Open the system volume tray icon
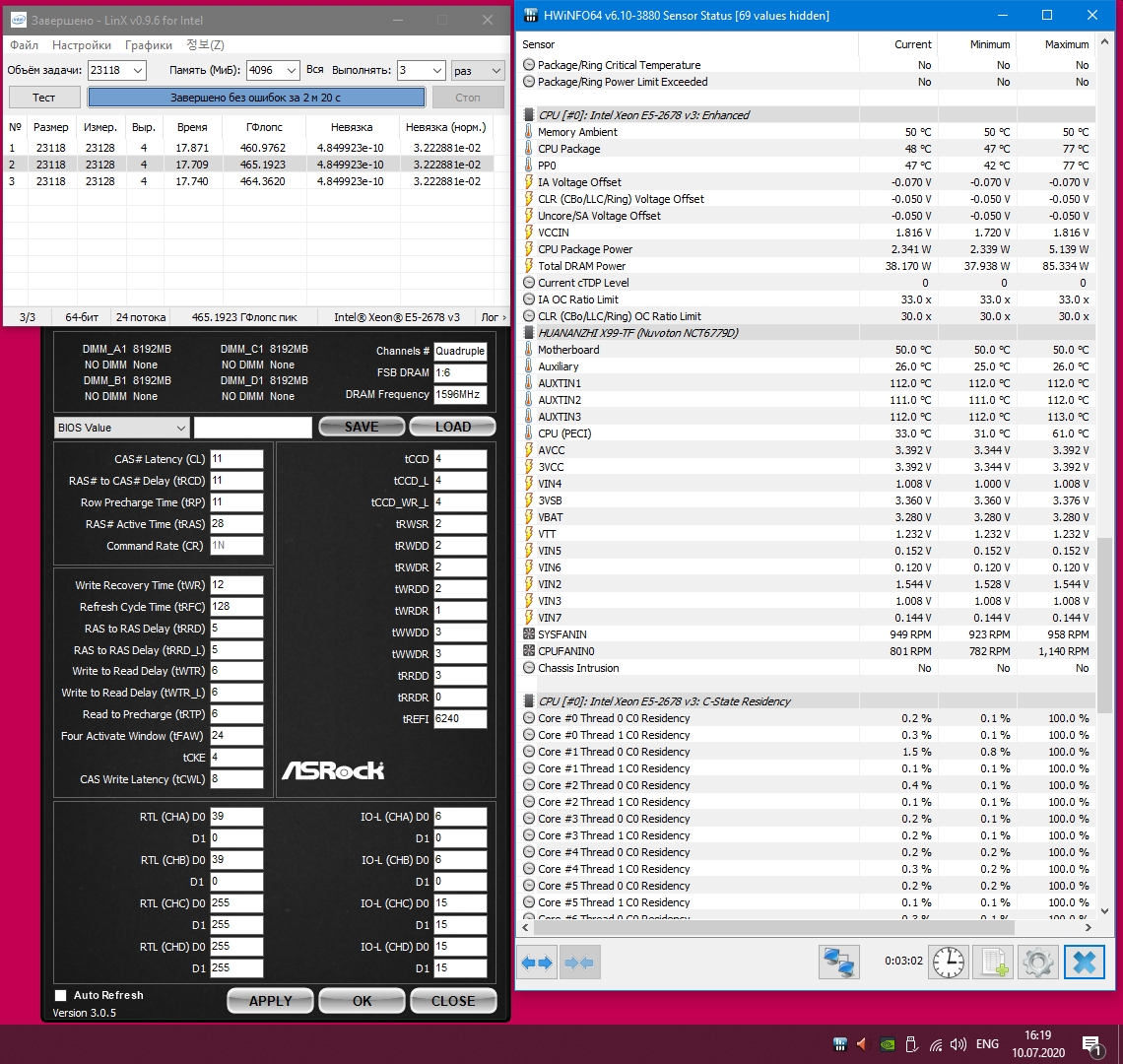 coord(958,1044)
